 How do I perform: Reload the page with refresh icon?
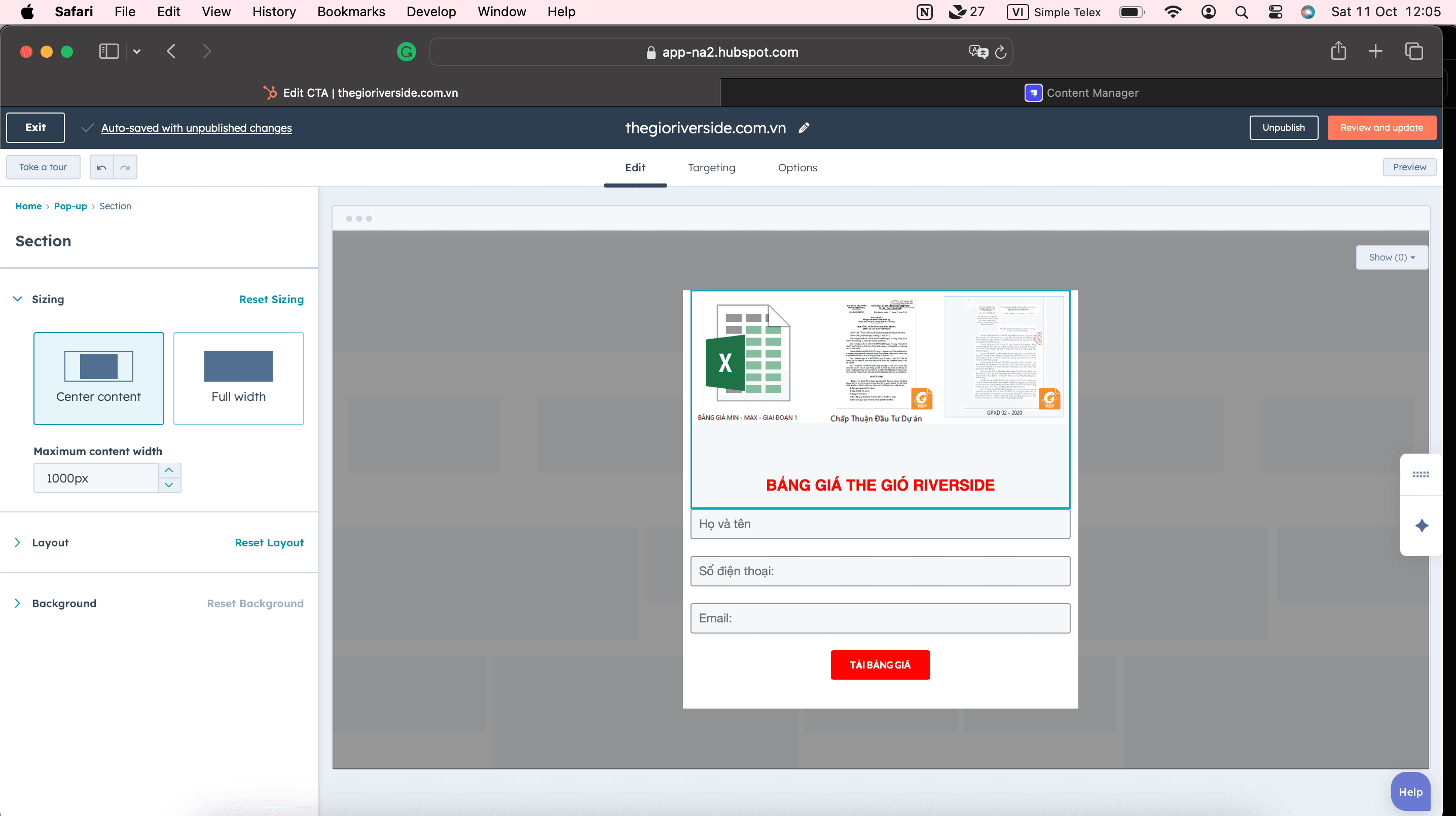coord(1000,52)
